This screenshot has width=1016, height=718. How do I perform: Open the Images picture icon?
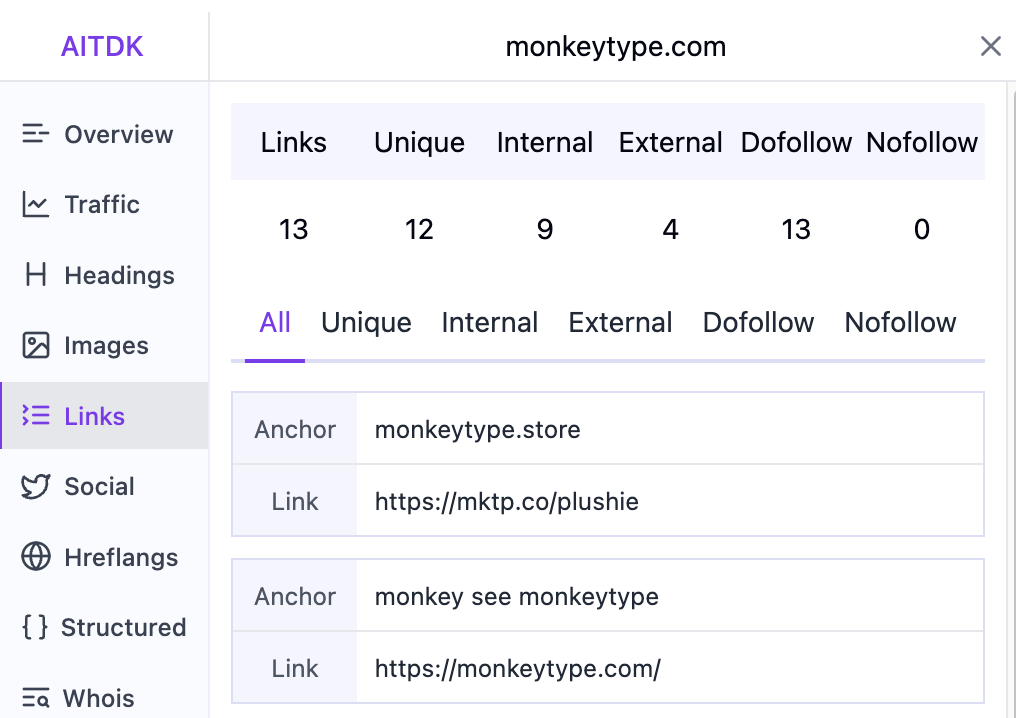click(x=35, y=345)
